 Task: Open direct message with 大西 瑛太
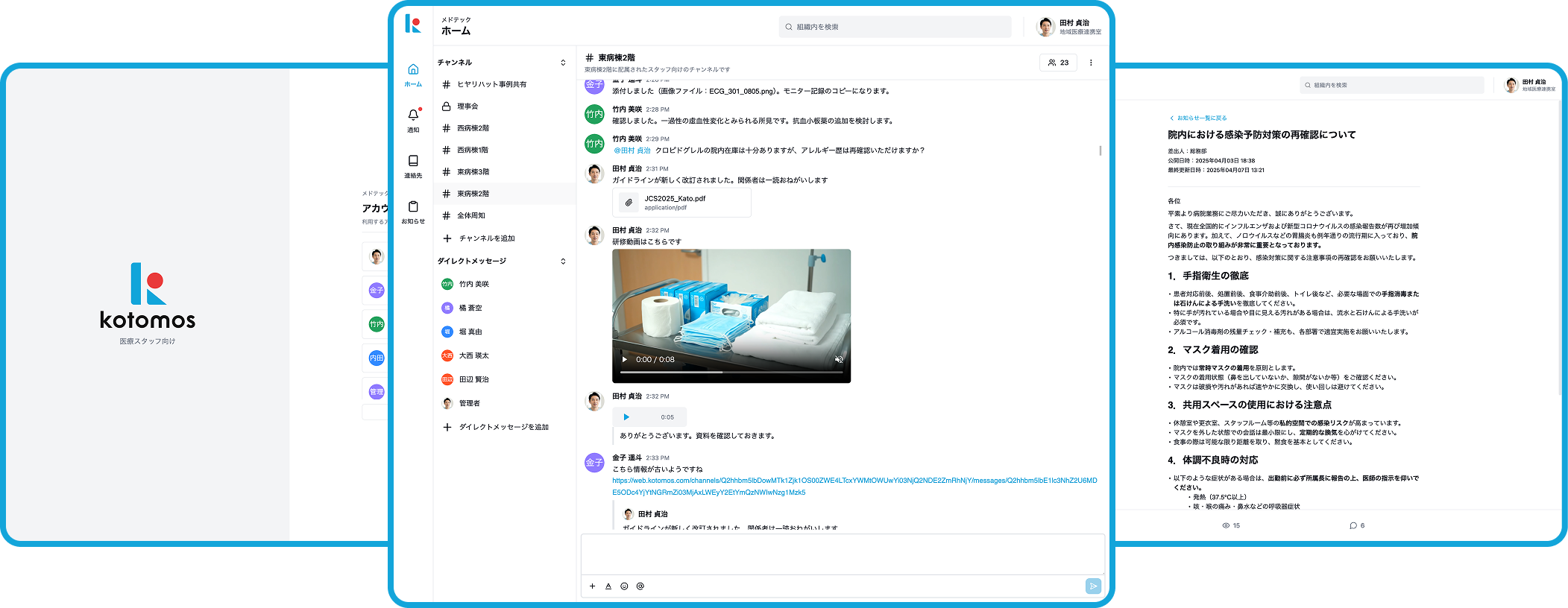tap(505, 355)
